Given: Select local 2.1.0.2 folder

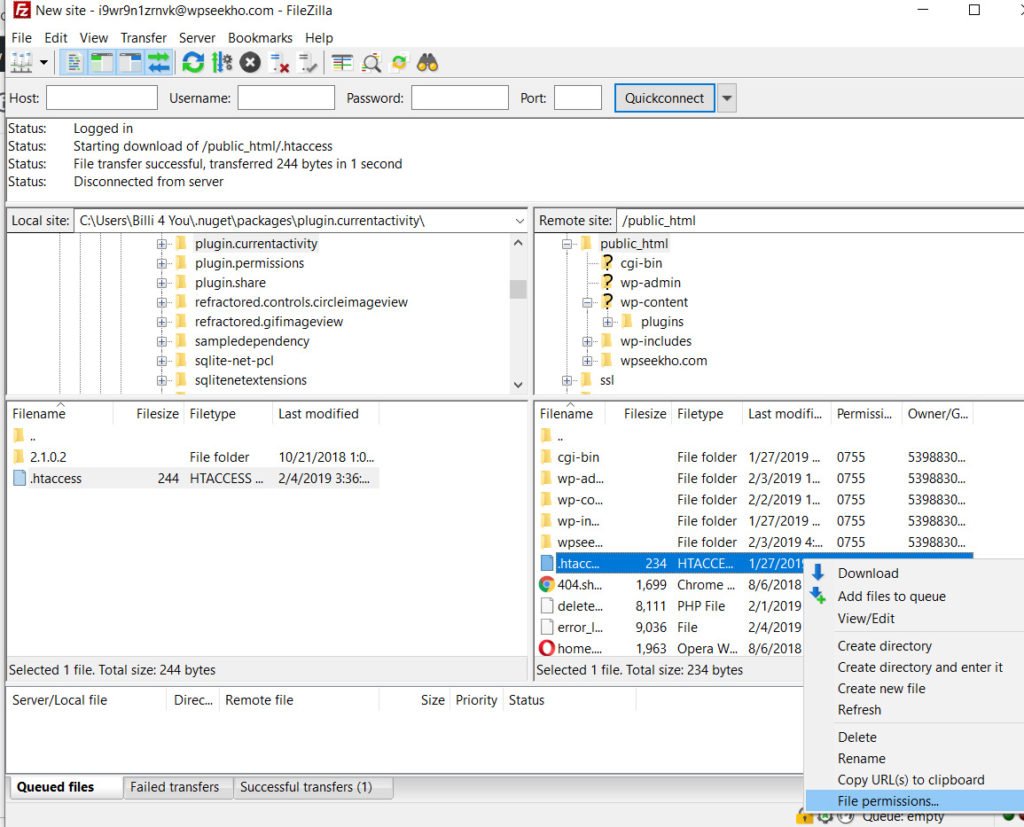Looking at the screenshot, I should pos(192,457).
